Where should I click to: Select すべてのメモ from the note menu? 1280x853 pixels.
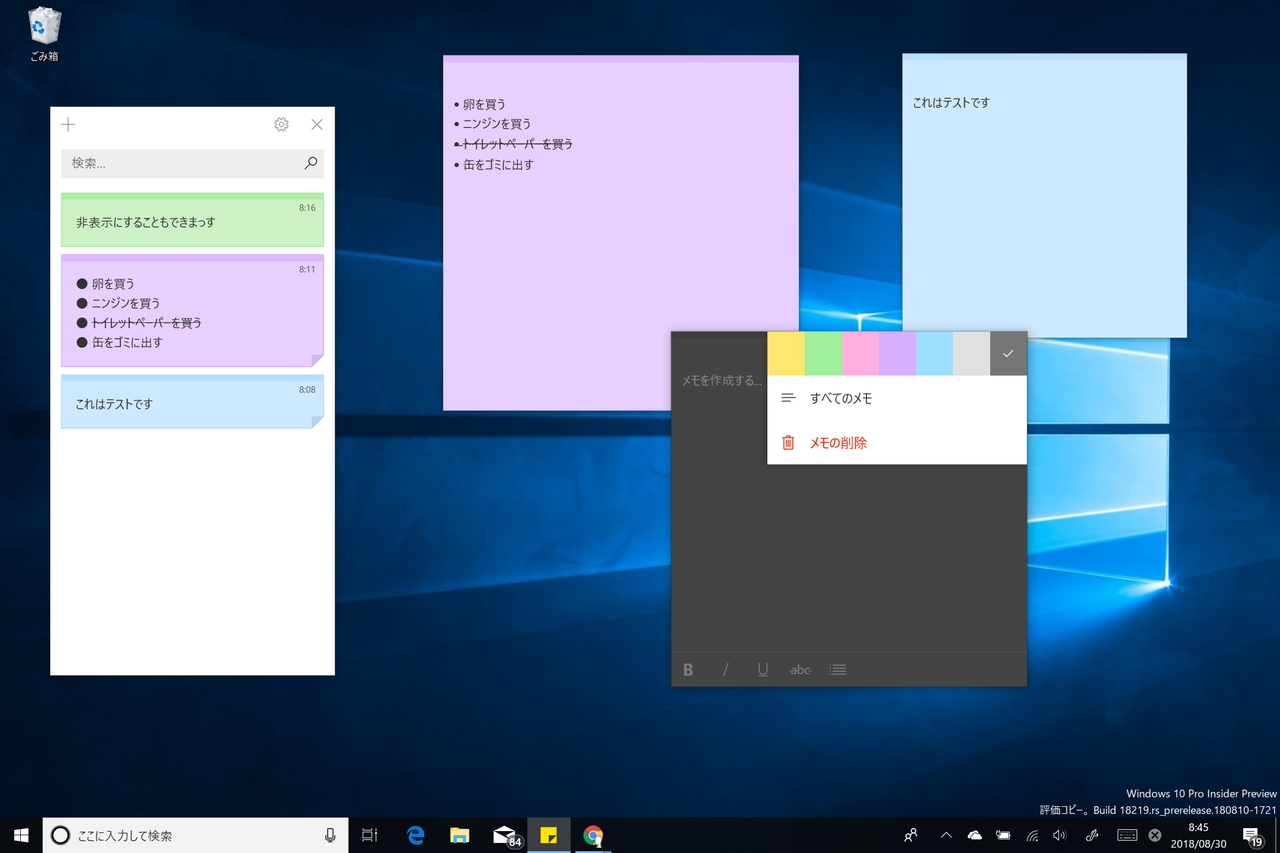840,397
